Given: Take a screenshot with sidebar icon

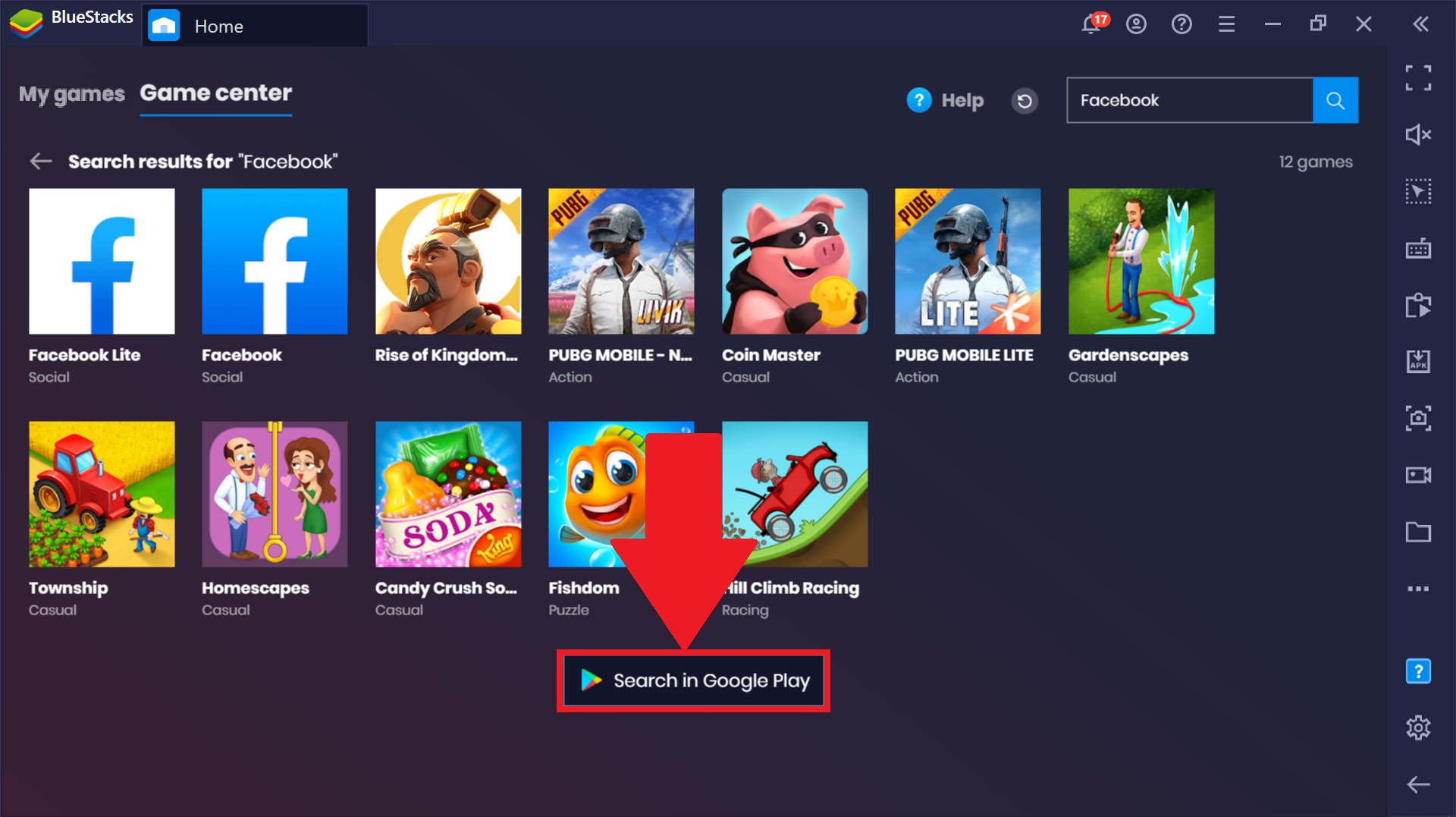Looking at the screenshot, I should pyautogui.click(x=1418, y=418).
